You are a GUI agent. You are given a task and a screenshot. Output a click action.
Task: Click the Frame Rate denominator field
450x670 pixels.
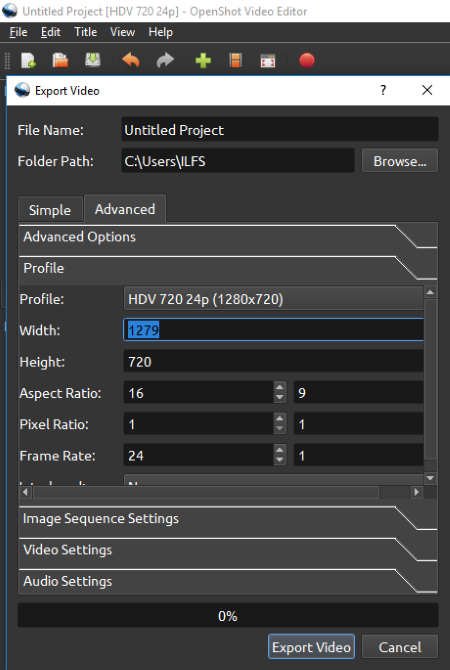359,455
